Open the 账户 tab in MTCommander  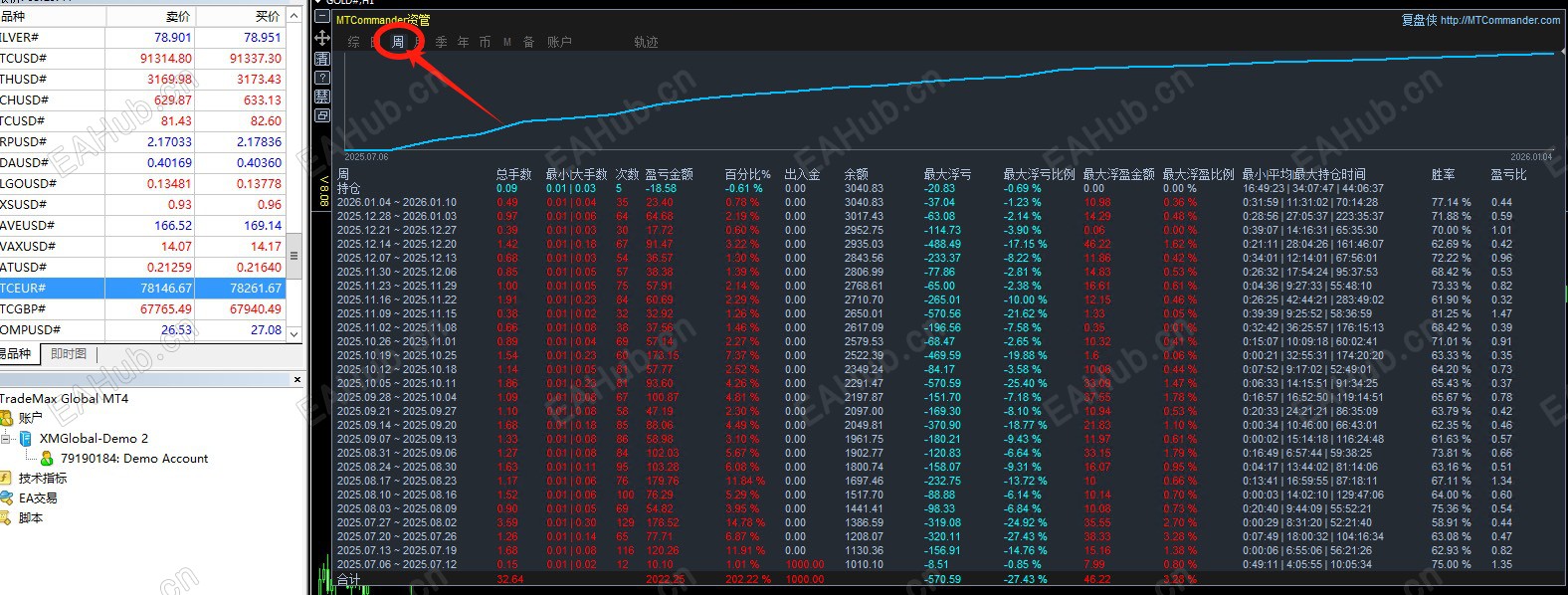tap(559, 42)
